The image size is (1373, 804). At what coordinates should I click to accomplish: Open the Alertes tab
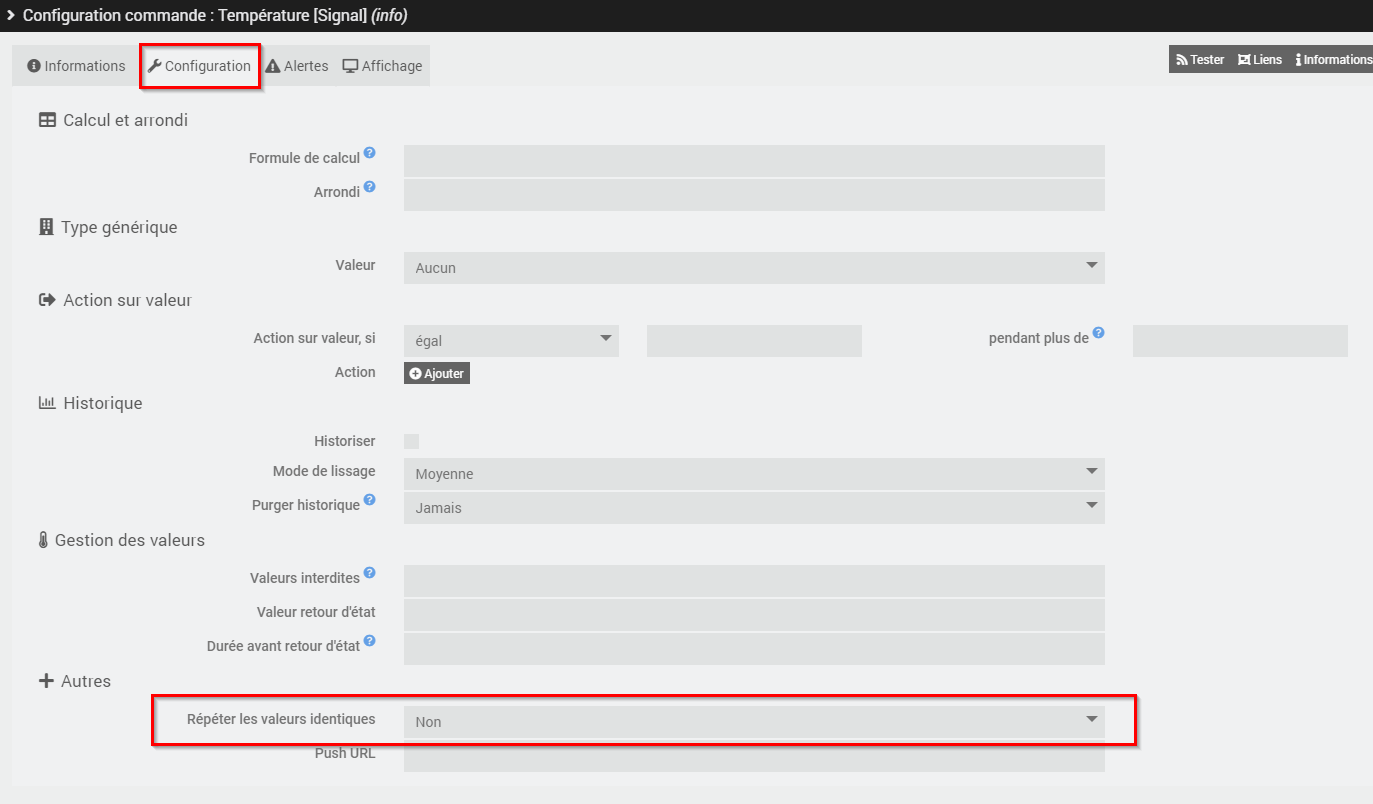coord(297,66)
